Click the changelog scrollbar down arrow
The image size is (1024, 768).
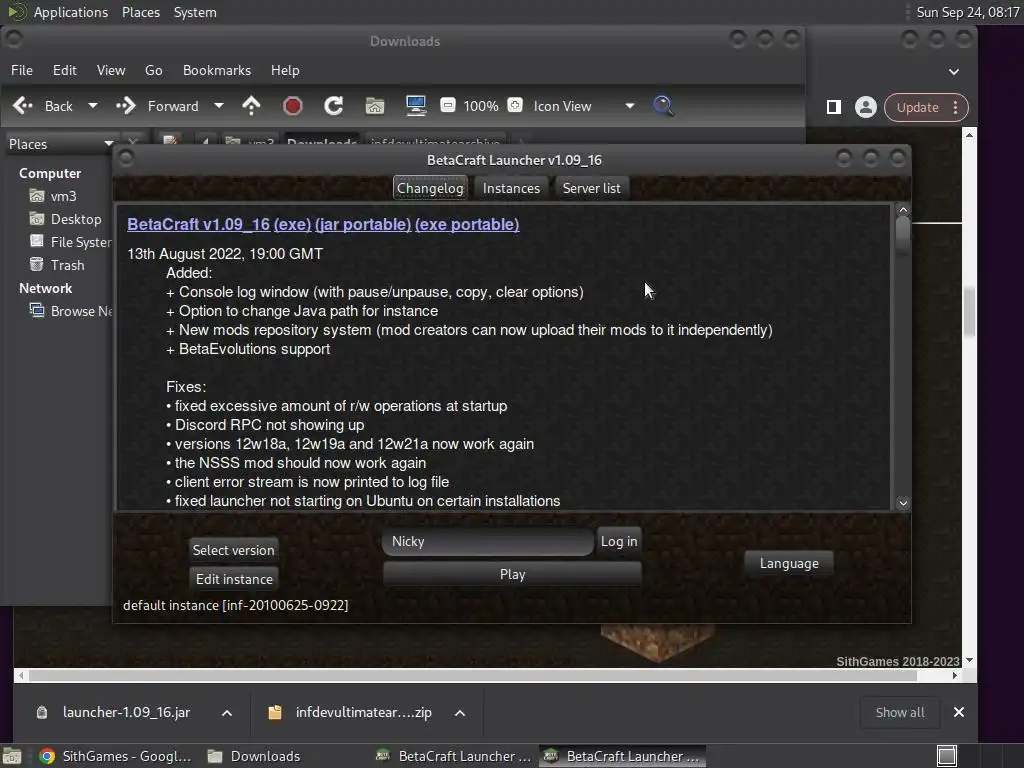(x=903, y=503)
